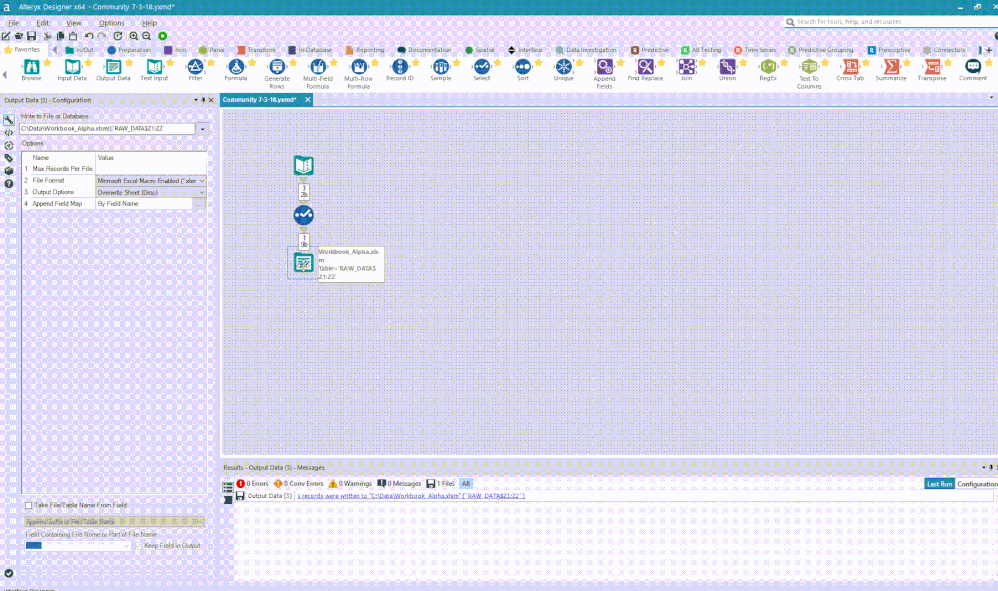Image resolution: width=998 pixels, height=591 pixels.
Task: Select the Comment tool
Action: (973, 70)
